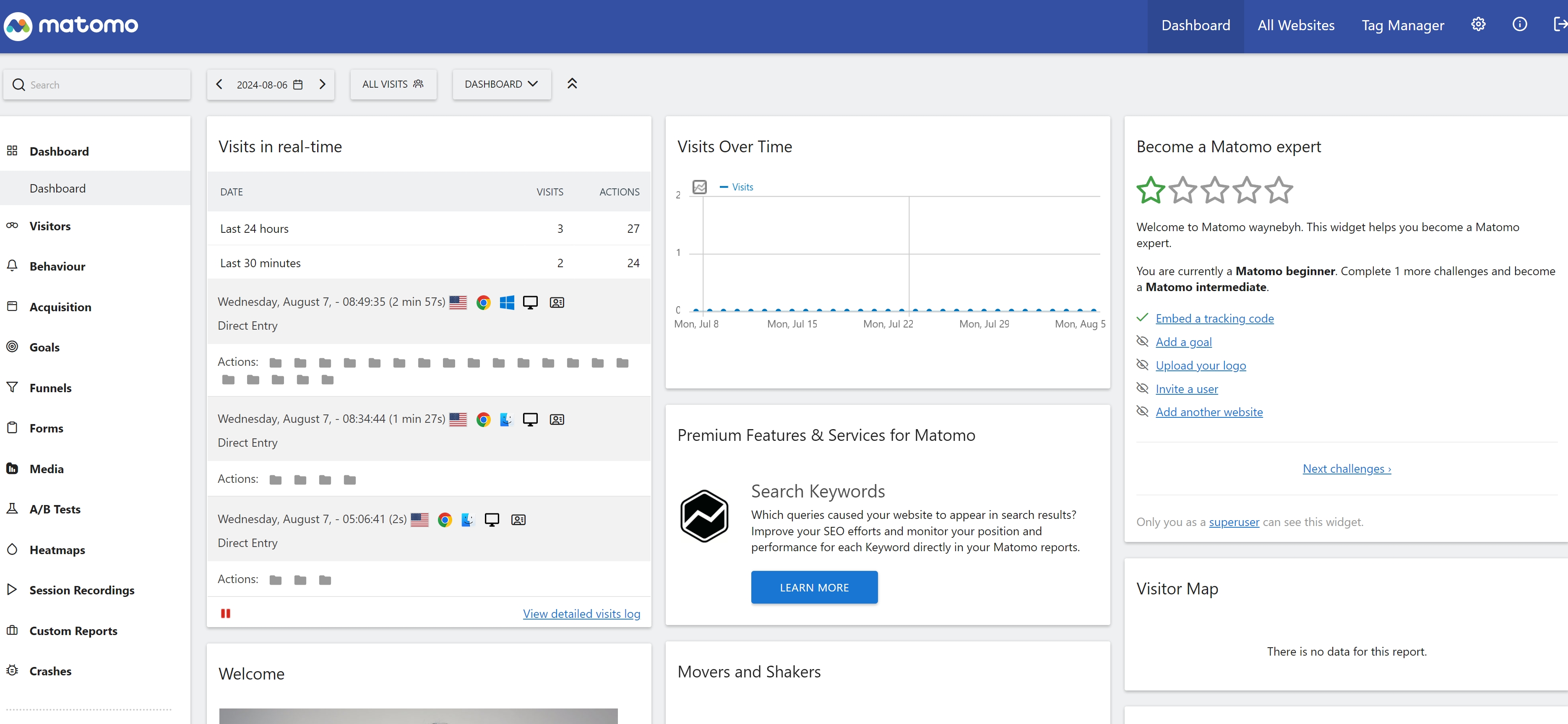Screen dimensions: 1568x724
Task: Select the Dashboard sub-item in sidebar
Action: click(x=95, y=188)
